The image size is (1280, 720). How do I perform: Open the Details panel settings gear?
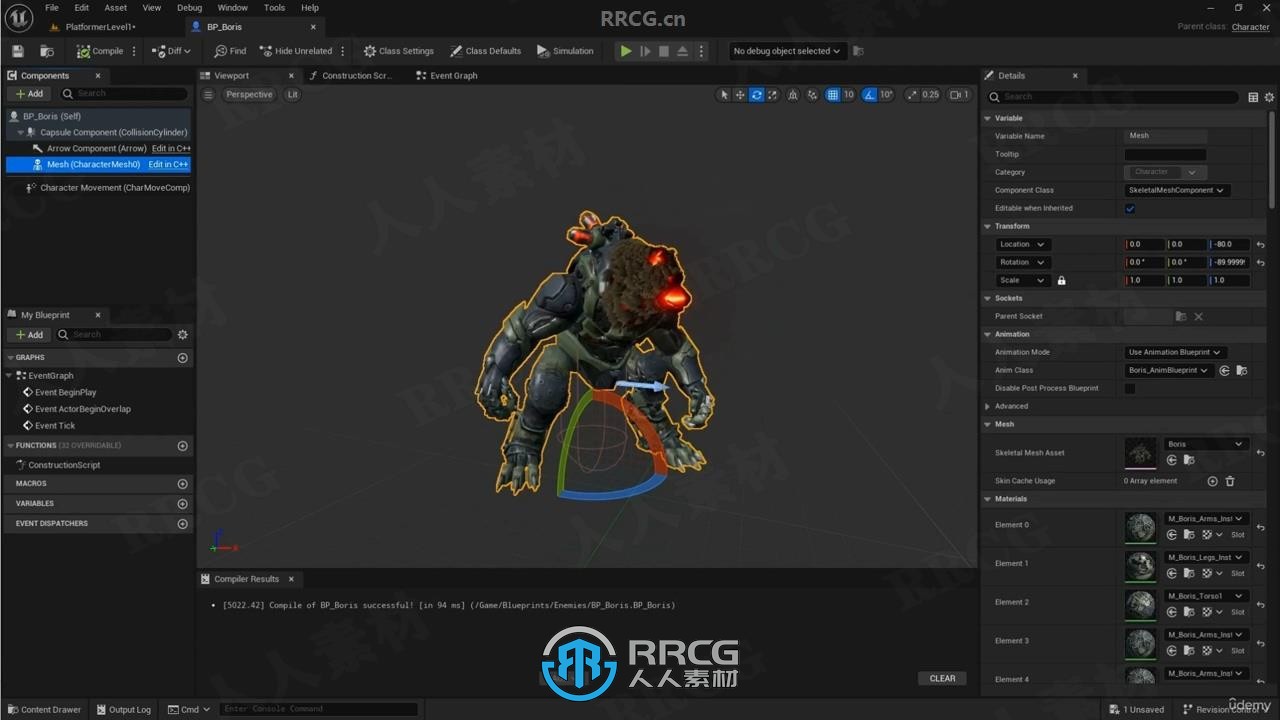1270,97
